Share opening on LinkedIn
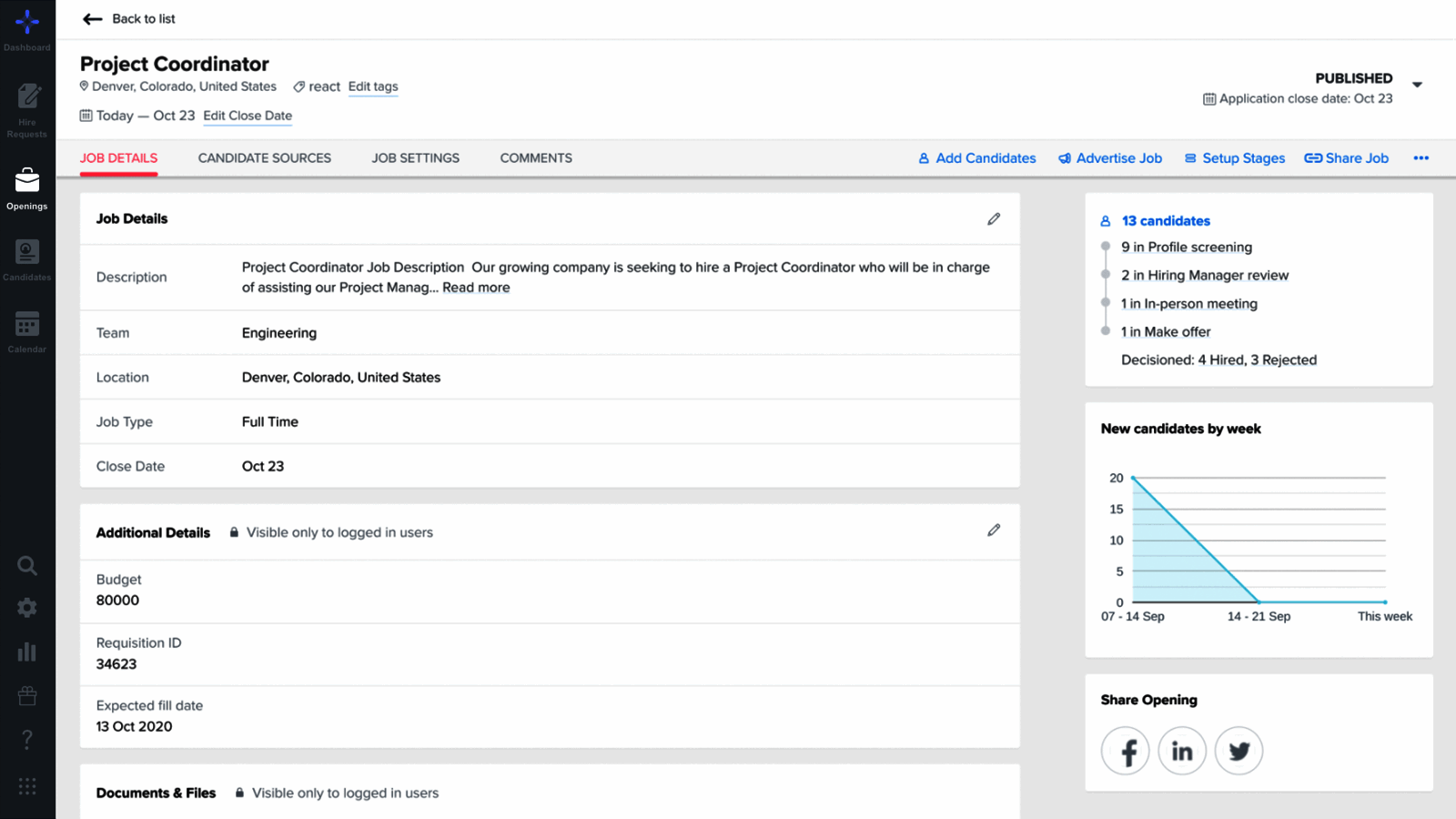This screenshot has height=819, width=1456. click(1182, 751)
